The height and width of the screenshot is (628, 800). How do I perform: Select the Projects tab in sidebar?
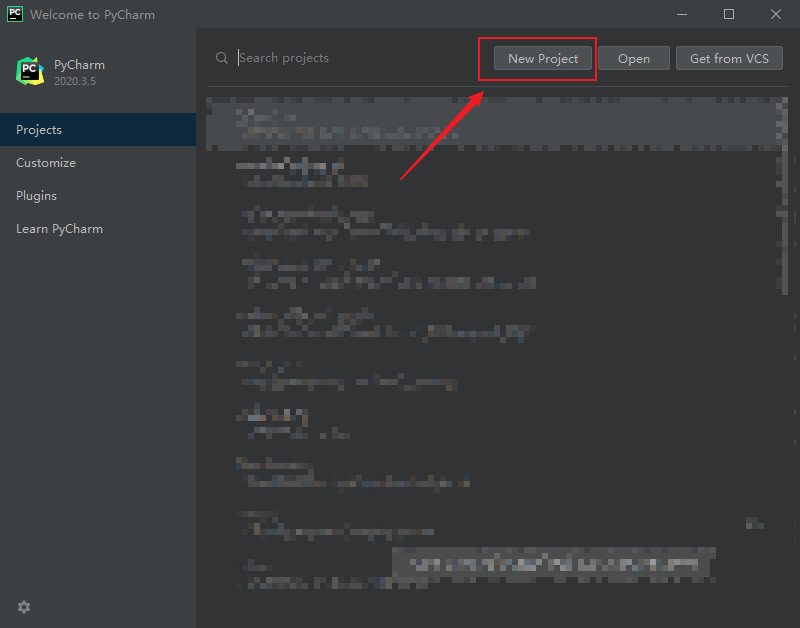98,130
